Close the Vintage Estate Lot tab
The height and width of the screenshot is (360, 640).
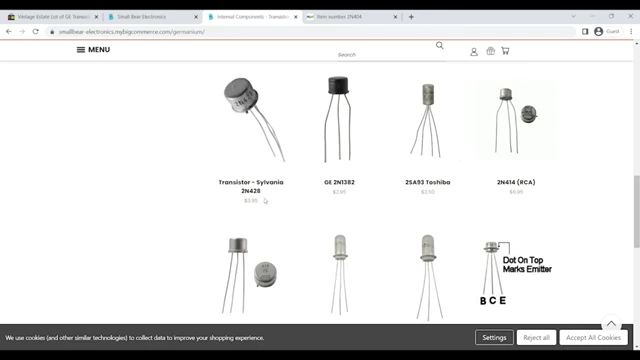96,17
